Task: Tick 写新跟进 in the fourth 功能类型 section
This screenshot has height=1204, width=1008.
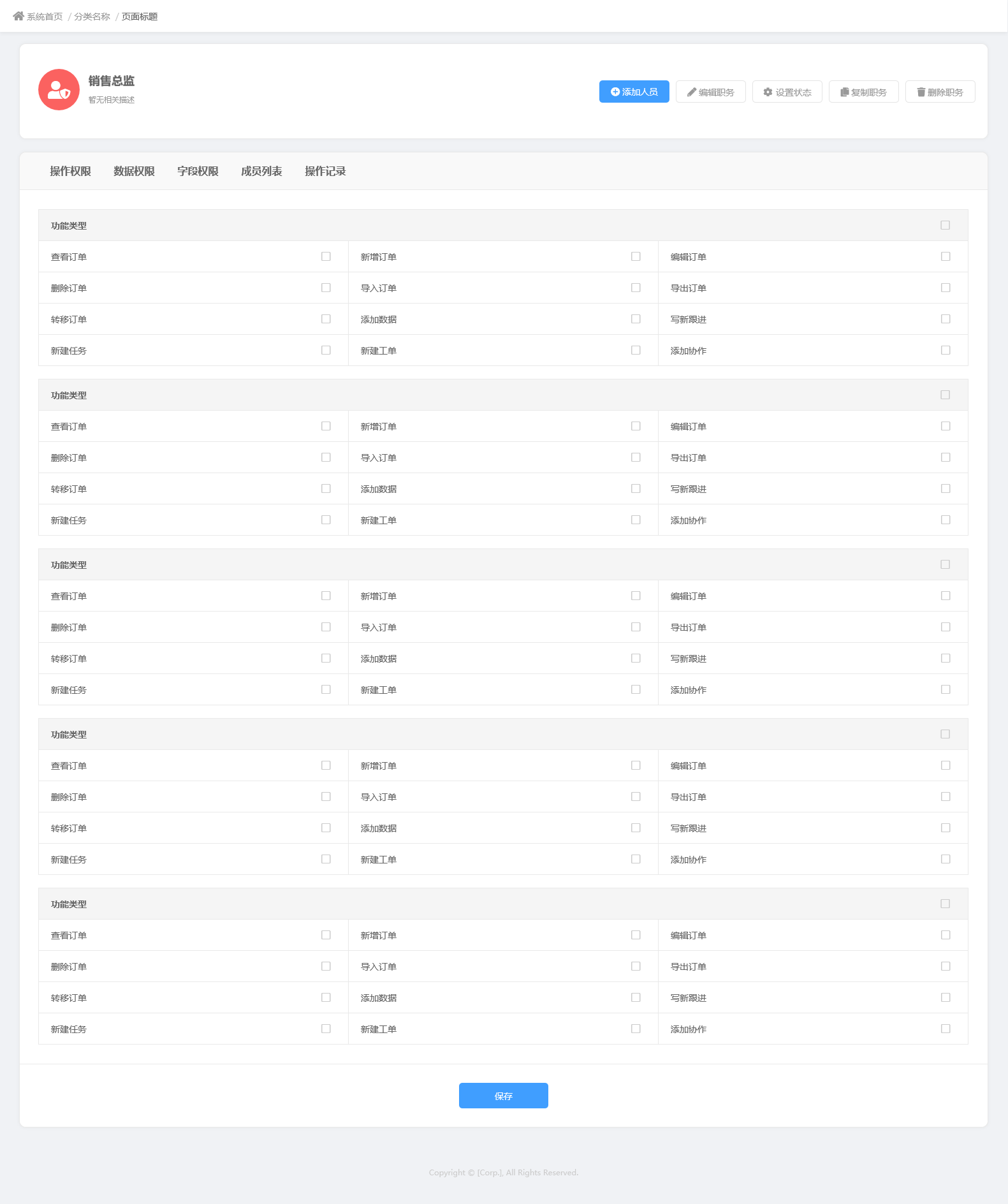Action: pyautogui.click(x=946, y=828)
